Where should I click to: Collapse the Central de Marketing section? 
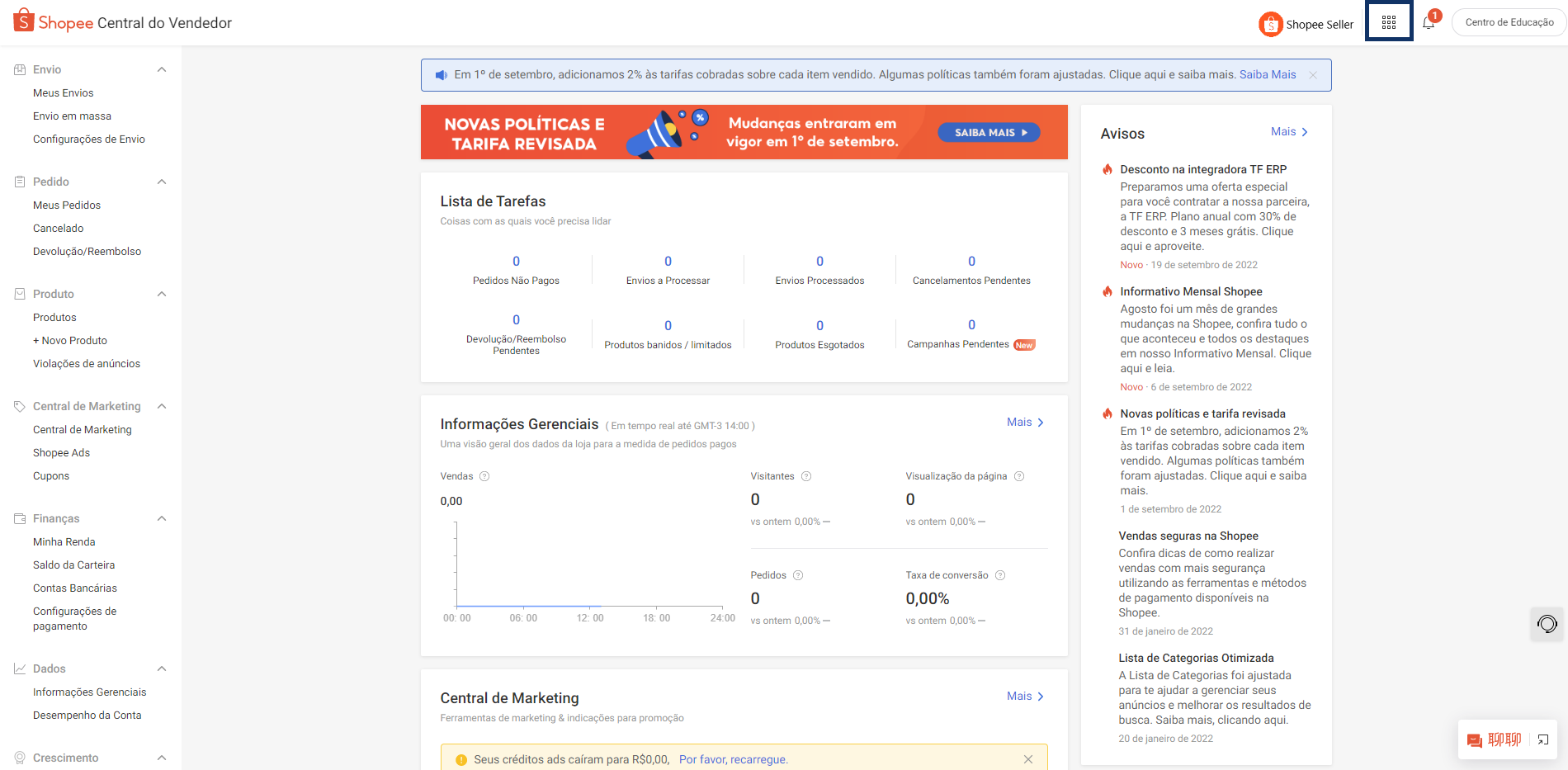[x=162, y=406]
